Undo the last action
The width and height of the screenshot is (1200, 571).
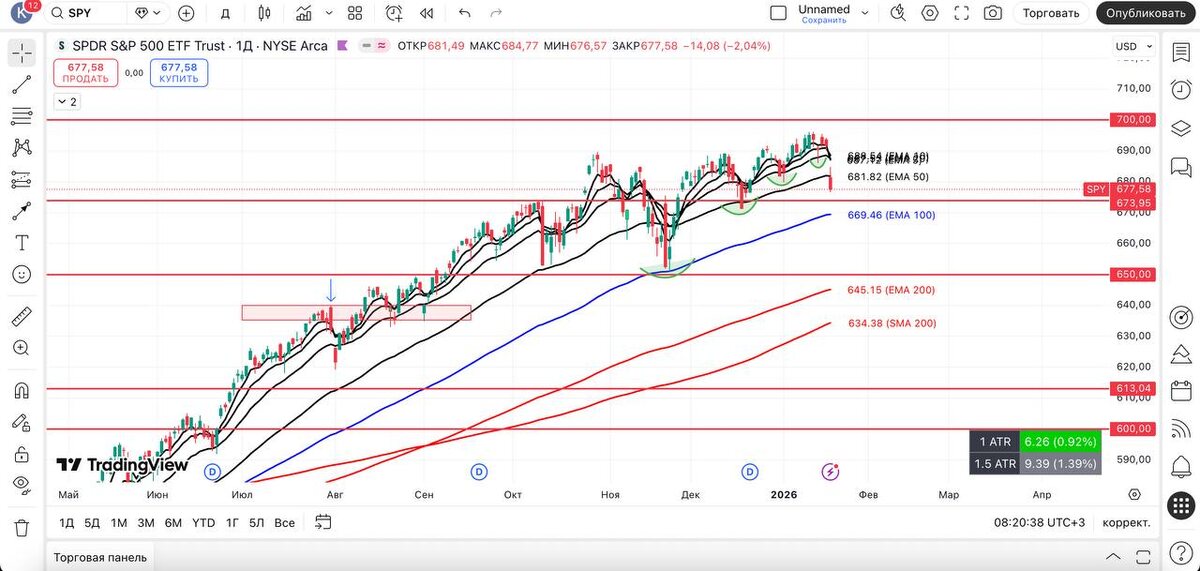click(x=464, y=13)
